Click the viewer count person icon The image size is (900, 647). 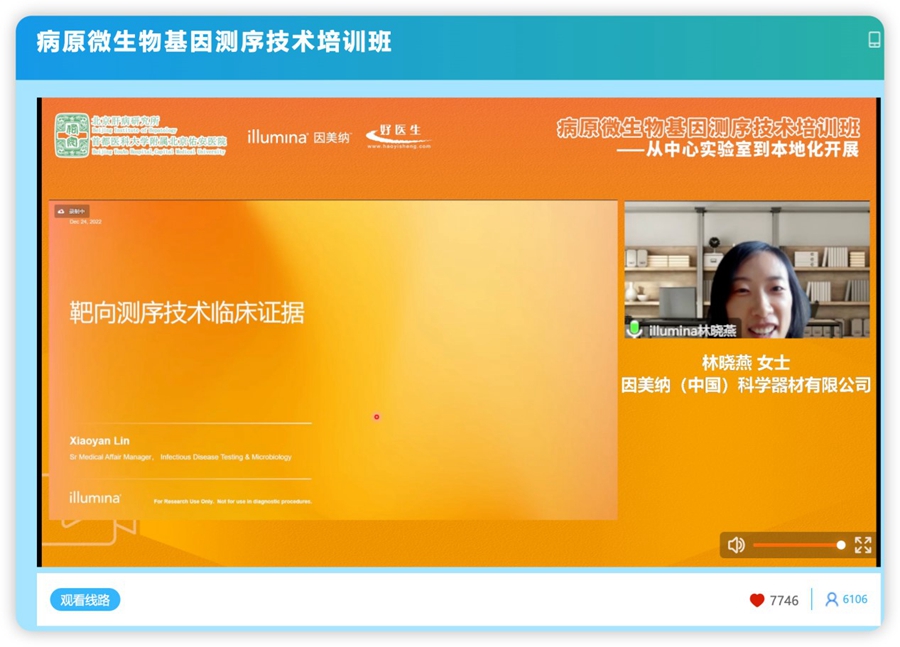click(831, 600)
